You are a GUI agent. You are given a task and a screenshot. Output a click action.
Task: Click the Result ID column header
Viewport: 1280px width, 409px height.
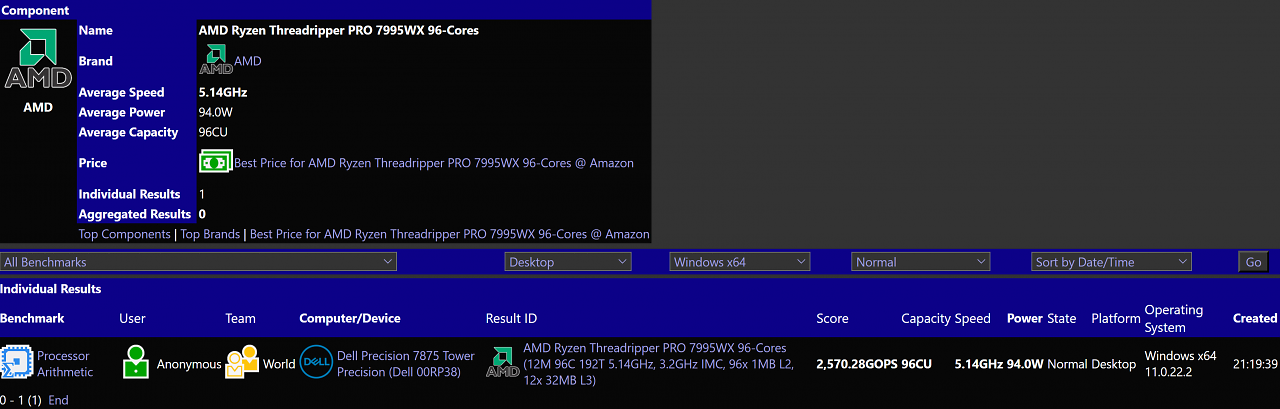pyautogui.click(x=511, y=319)
